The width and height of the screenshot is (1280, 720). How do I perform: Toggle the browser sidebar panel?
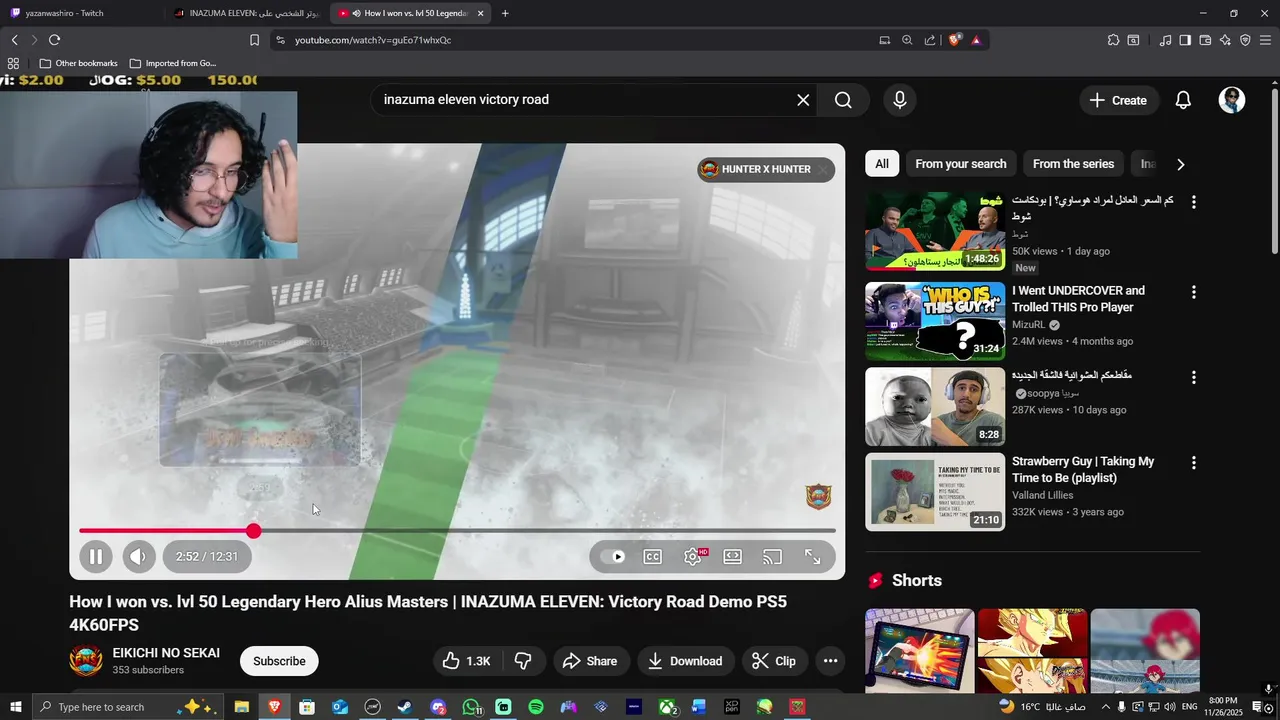pos(1185,40)
